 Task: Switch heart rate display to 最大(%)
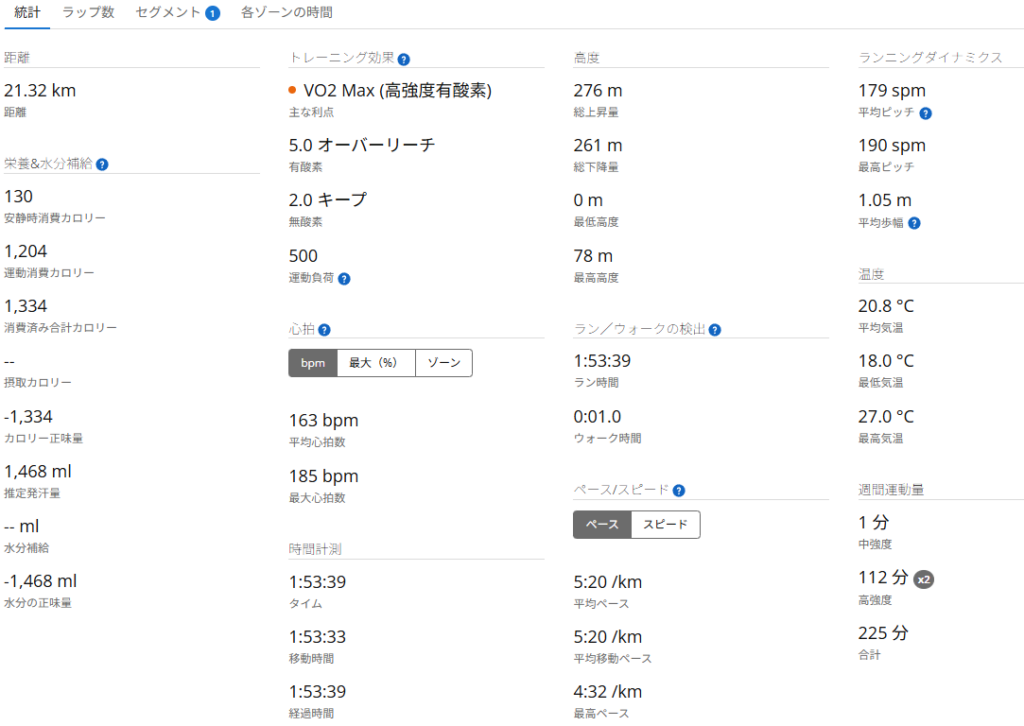(376, 363)
